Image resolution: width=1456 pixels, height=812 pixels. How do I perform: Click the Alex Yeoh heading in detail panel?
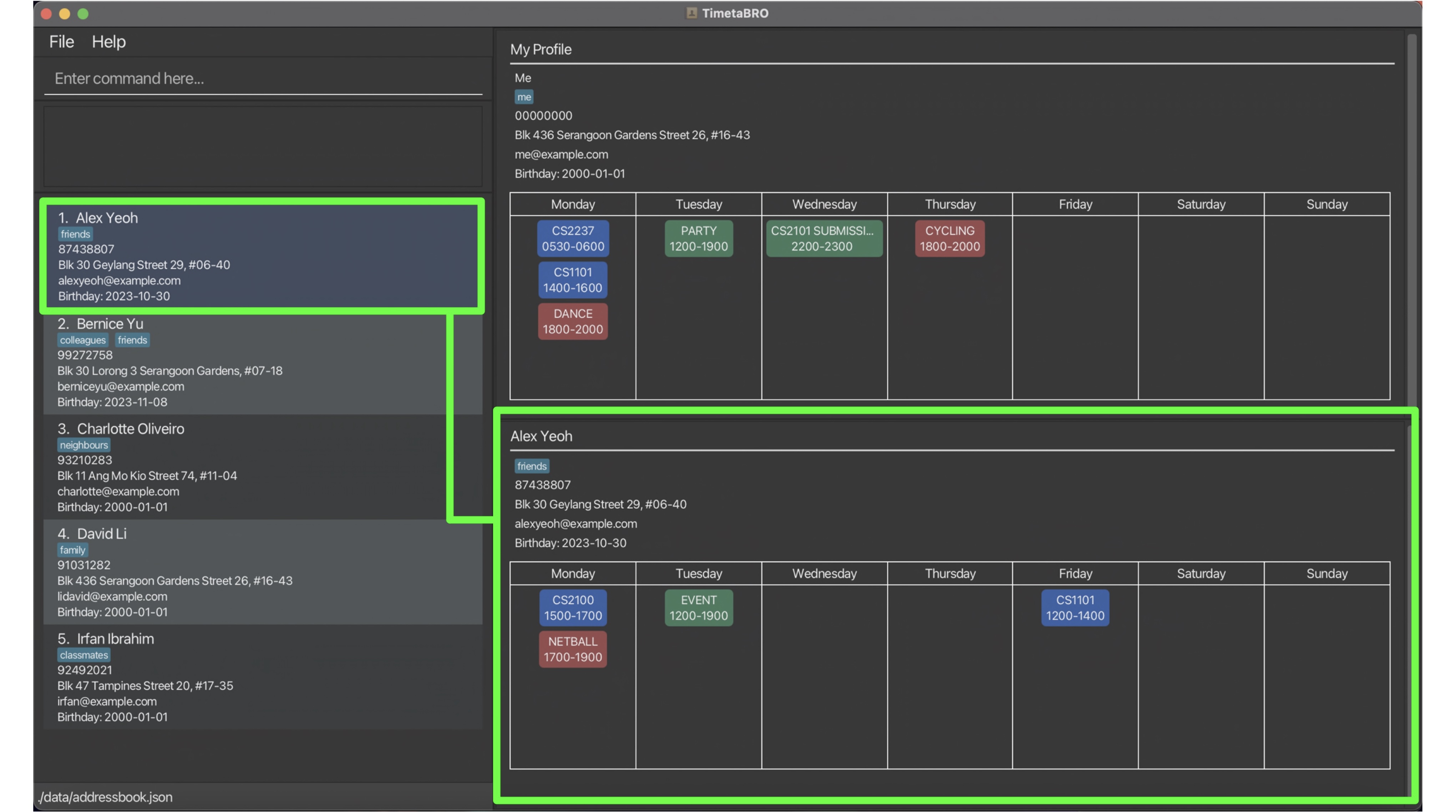click(x=541, y=436)
